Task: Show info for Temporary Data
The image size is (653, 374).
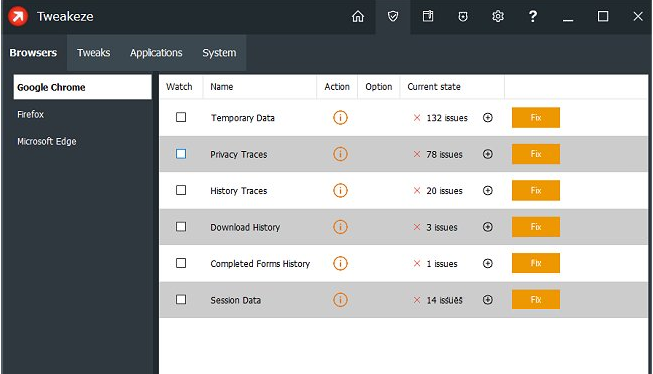Action: pos(340,117)
